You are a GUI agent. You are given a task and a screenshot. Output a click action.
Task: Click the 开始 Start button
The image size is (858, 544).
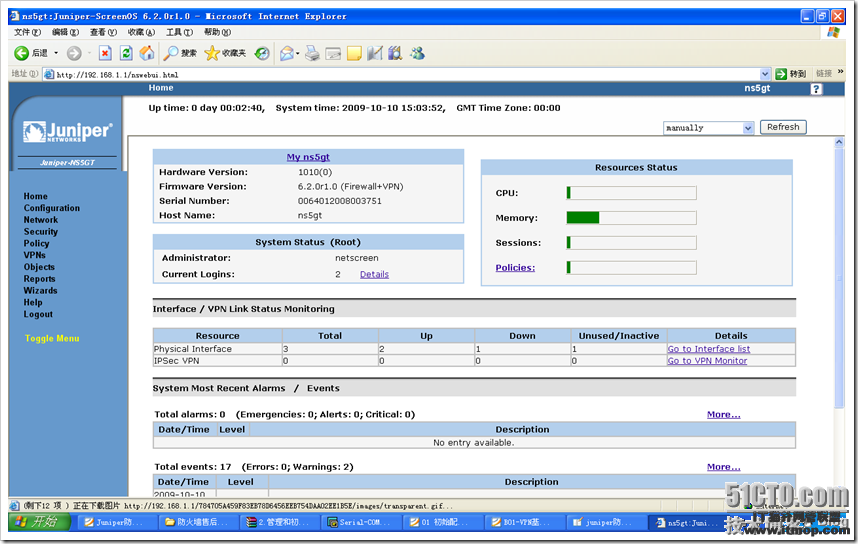point(39,522)
